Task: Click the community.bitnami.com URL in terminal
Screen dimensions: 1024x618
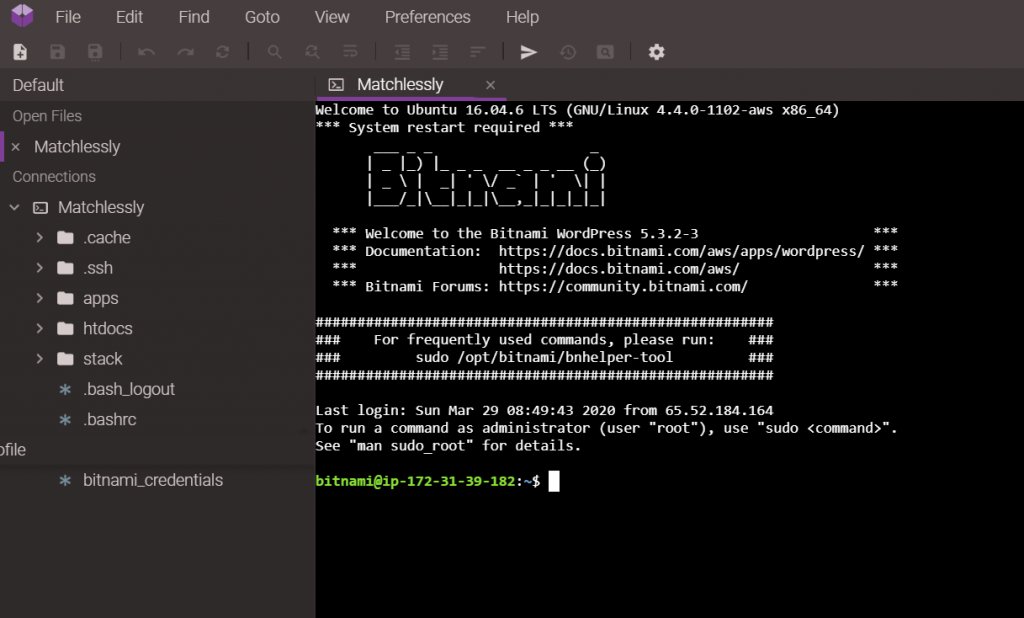Action: click(623, 286)
